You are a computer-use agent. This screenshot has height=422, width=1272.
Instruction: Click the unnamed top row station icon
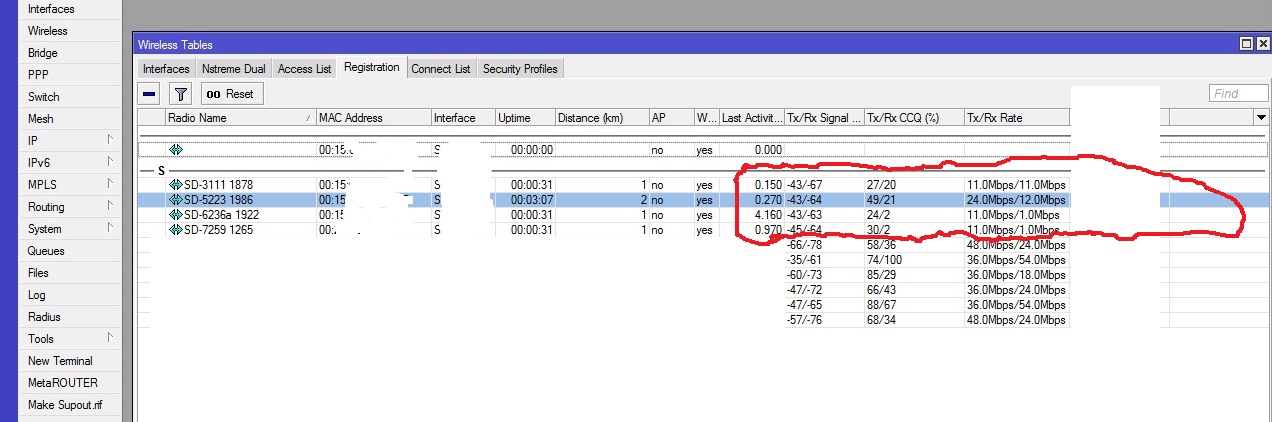[176, 149]
